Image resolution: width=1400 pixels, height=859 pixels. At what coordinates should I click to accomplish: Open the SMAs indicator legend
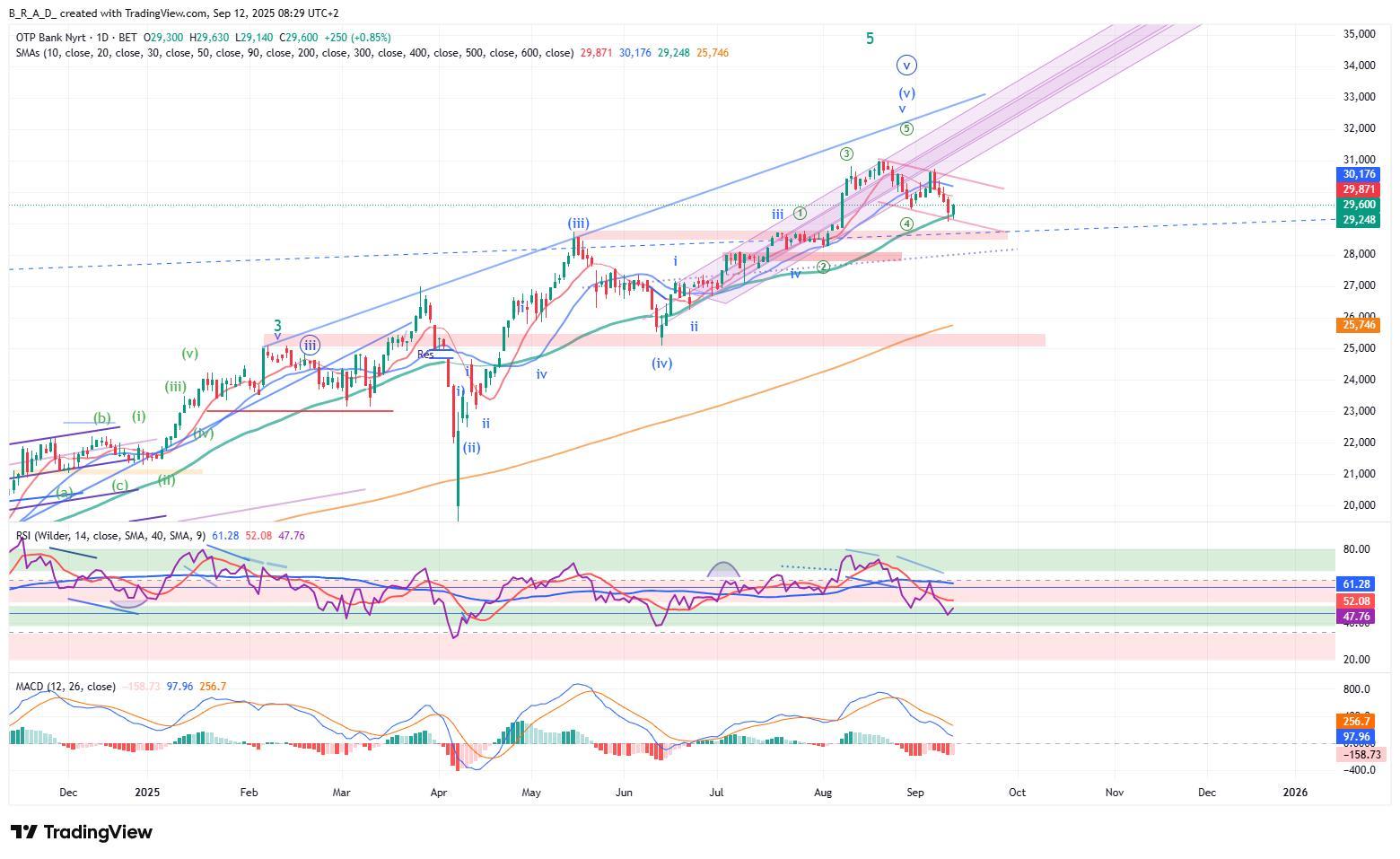[294, 53]
